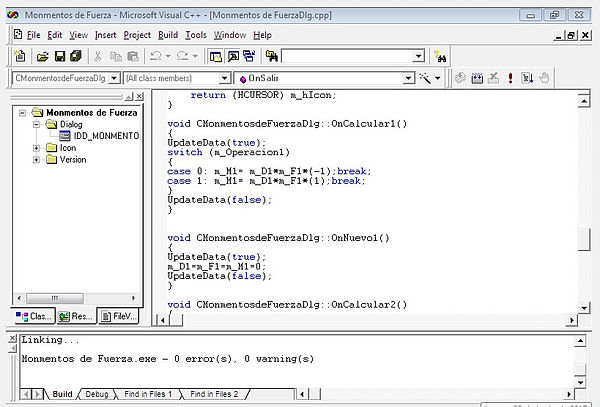This screenshot has height=407, width=600.
Task: Switch to the ClassView tab
Action: tap(34, 316)
